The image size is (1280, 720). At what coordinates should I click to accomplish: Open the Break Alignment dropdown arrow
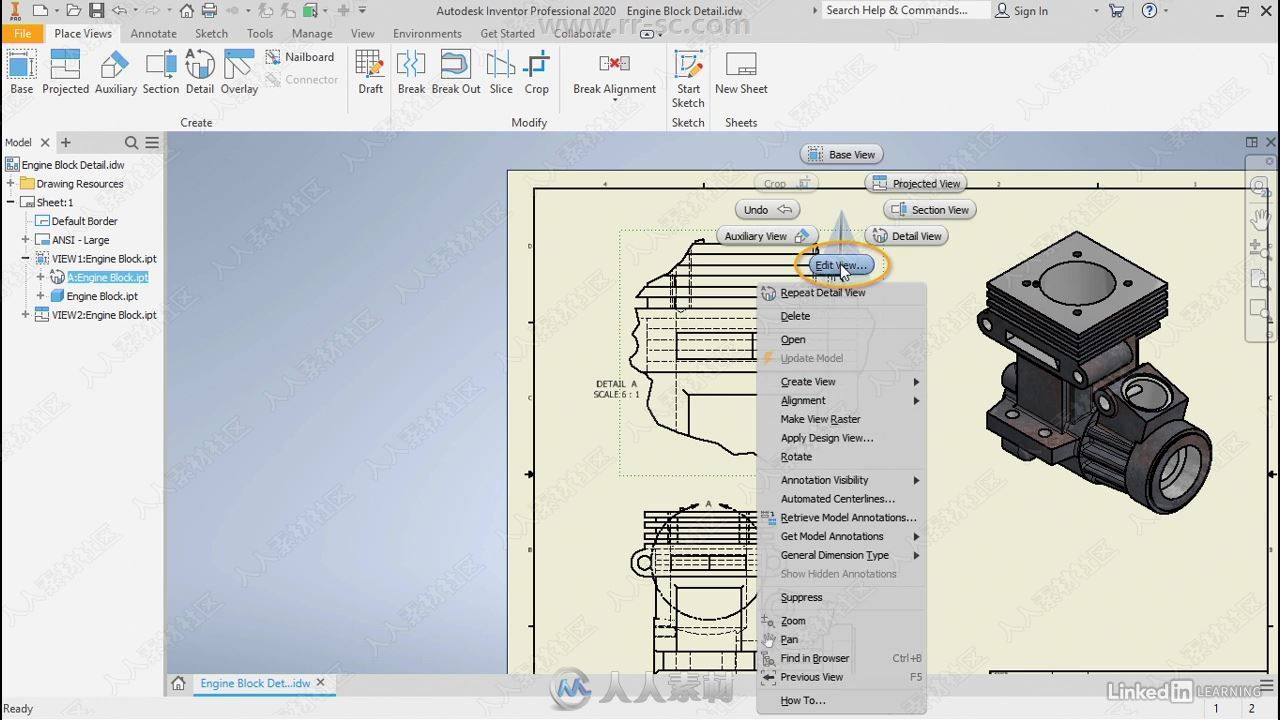[614, 101]
